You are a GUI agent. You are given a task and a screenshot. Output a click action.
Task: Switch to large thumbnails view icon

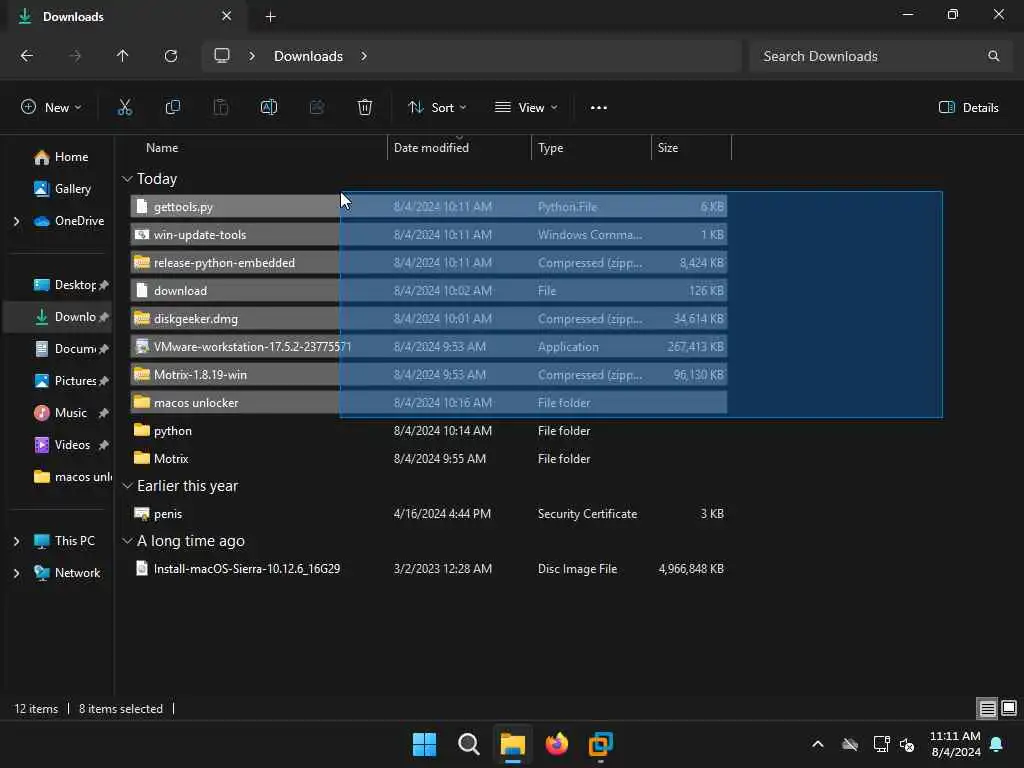click(1009, 709)
